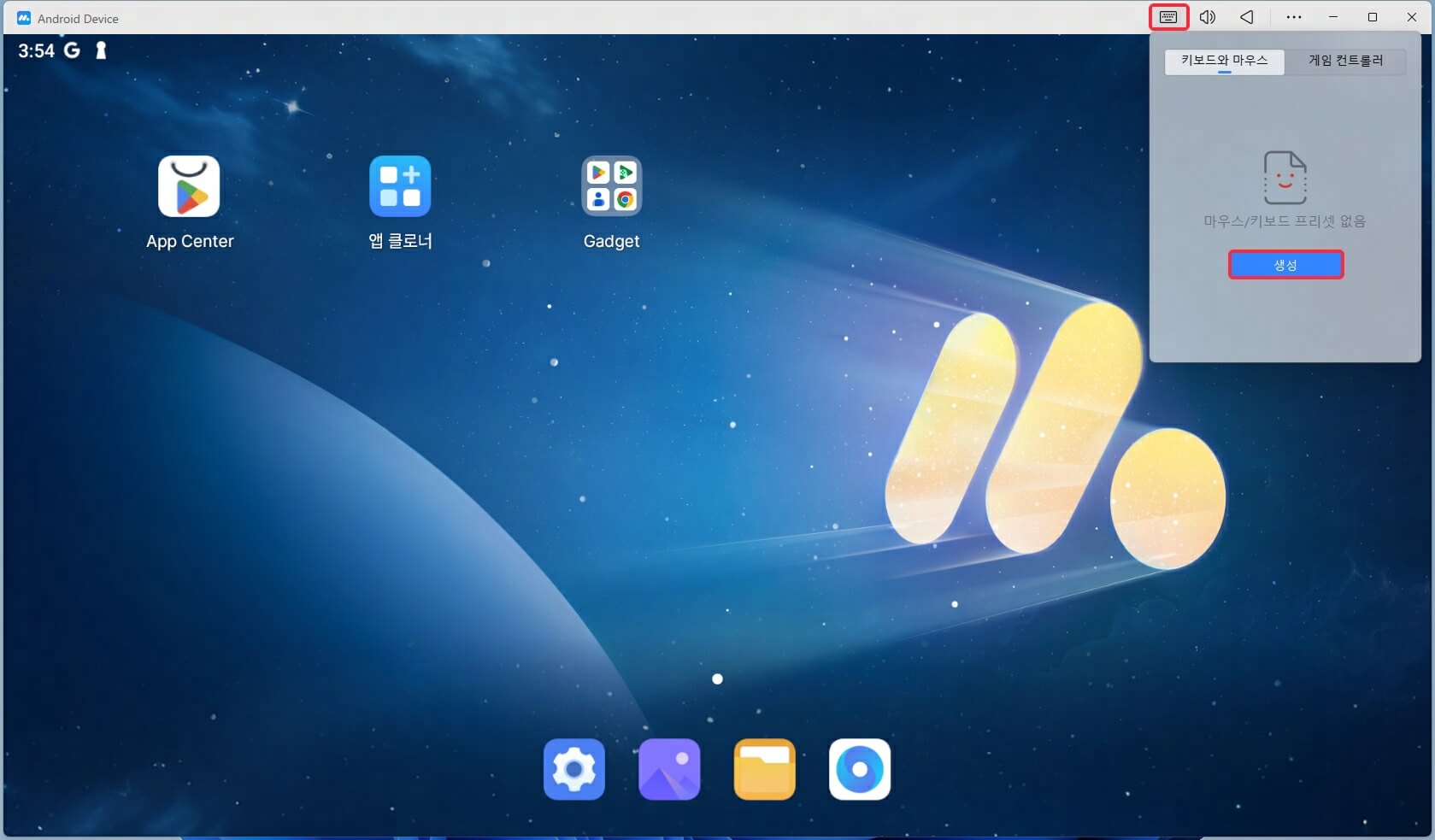The height and width of the screenshot is (840, 1435).
Task: Click the keyboard mapping icon in title bar
Action: (1168, 17)
